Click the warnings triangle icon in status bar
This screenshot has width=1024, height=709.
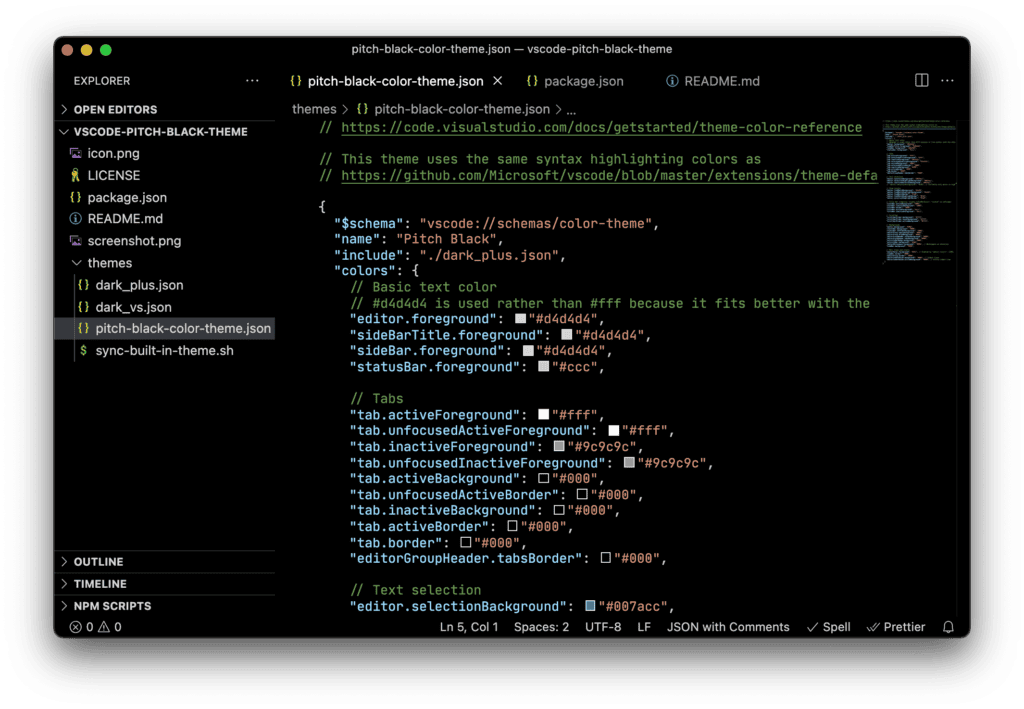(x=104, y=627)
